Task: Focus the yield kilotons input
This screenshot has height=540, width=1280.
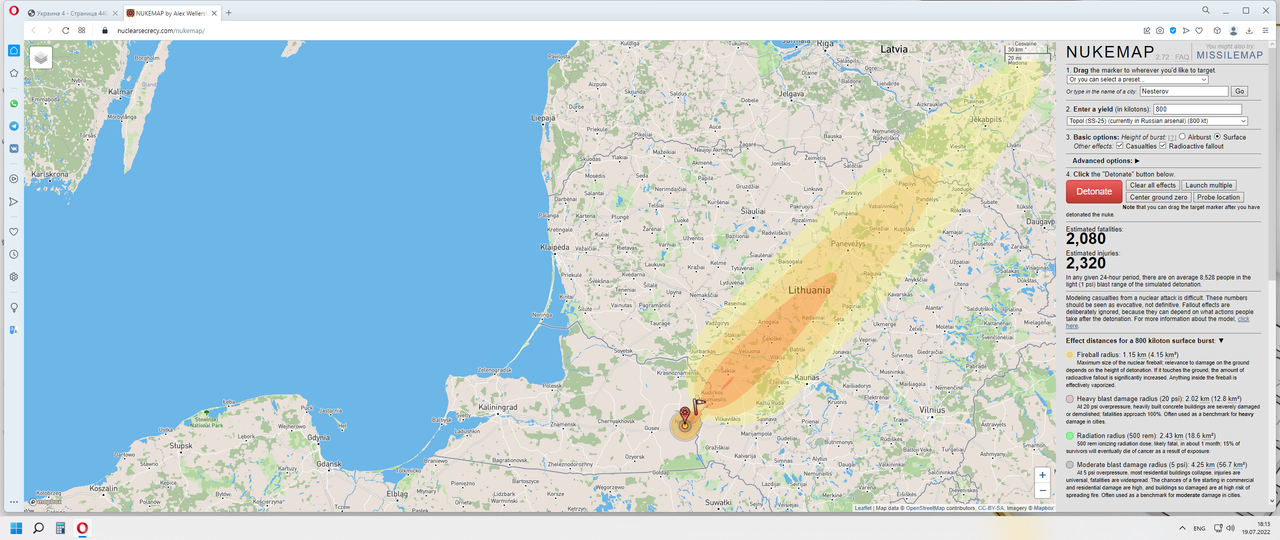Action: point(1197,109)
